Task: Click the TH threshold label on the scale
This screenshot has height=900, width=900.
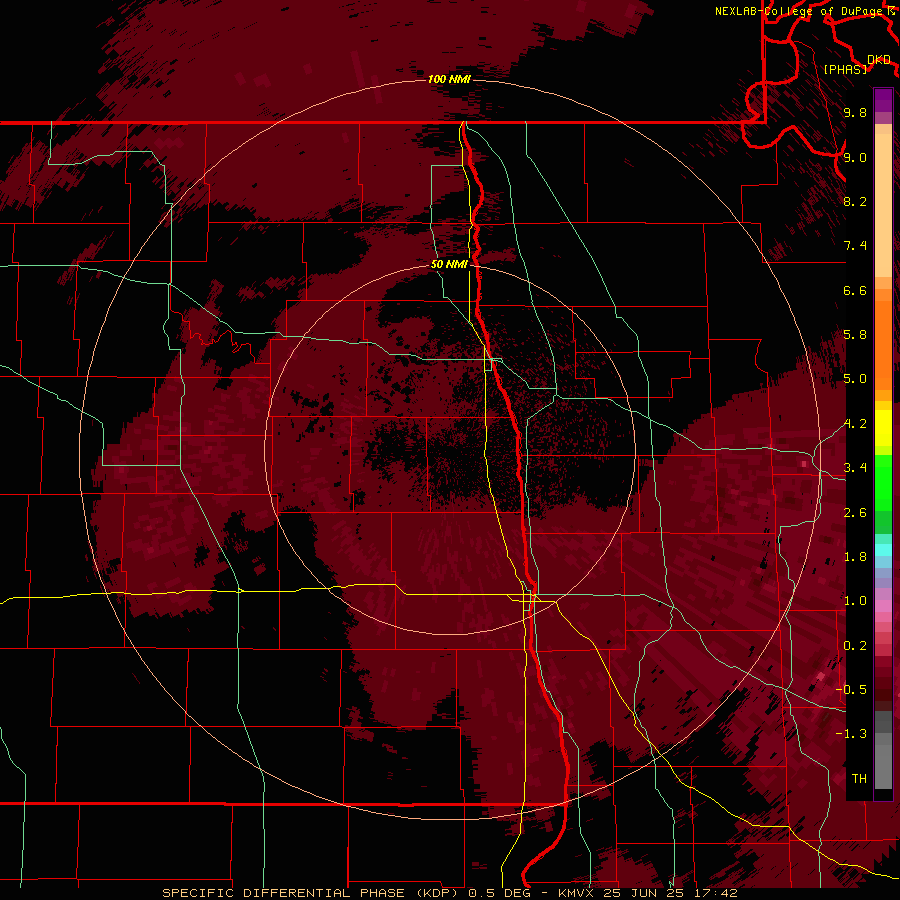Action: tap(859, 779)
